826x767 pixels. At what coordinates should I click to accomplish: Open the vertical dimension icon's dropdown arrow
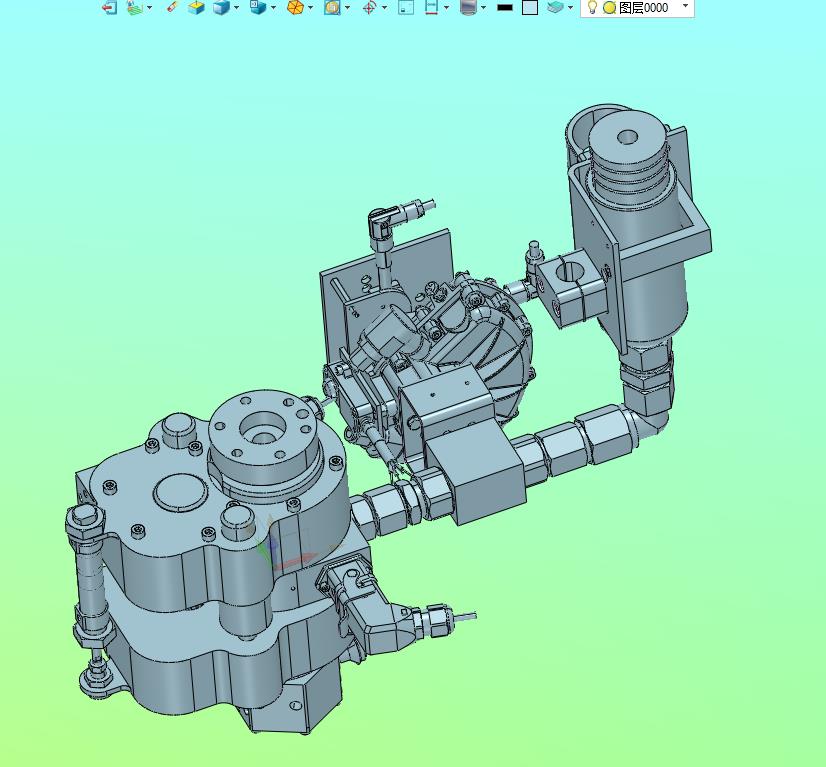(x=447, y=7)
